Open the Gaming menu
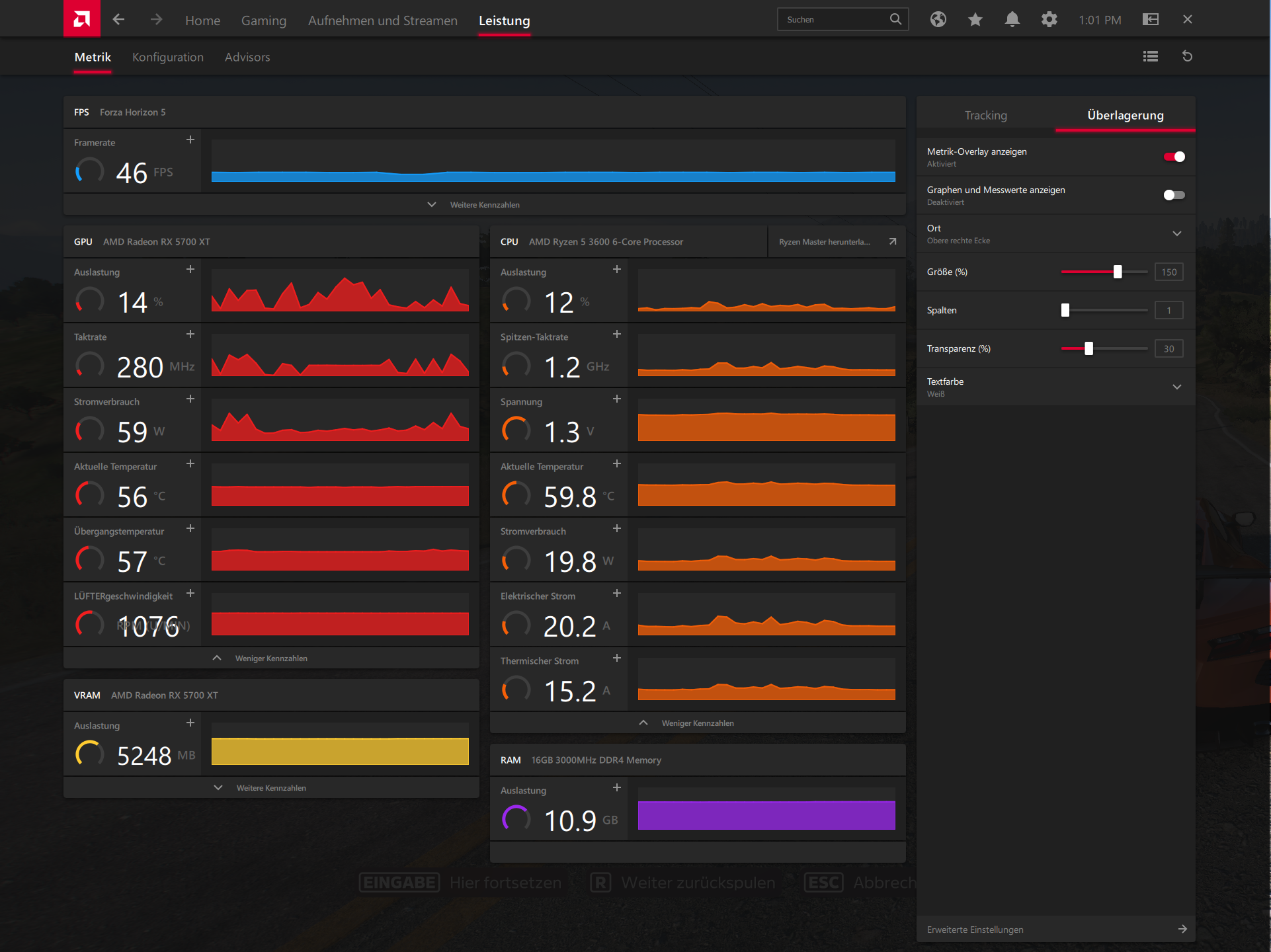The height and width of the screenshot is (952, 1271). click(264, 20)
